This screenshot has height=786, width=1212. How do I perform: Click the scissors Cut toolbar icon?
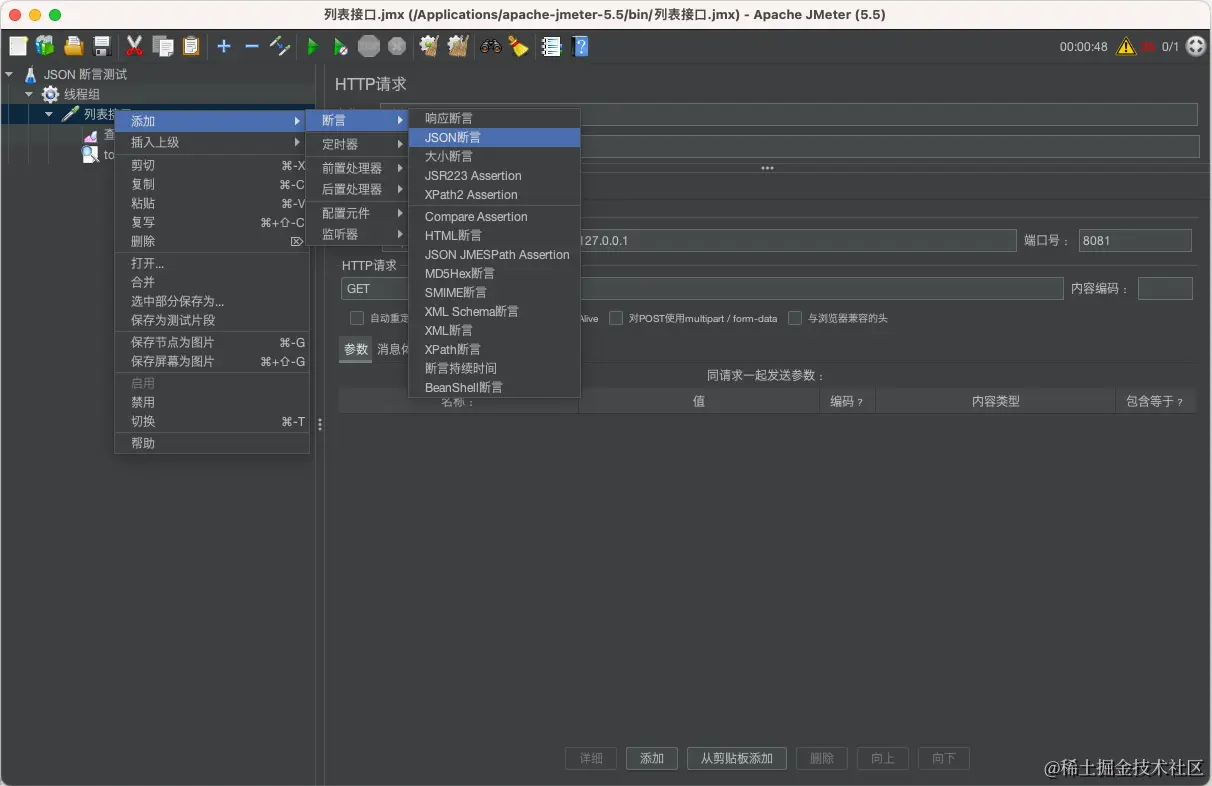click(135, 46)
